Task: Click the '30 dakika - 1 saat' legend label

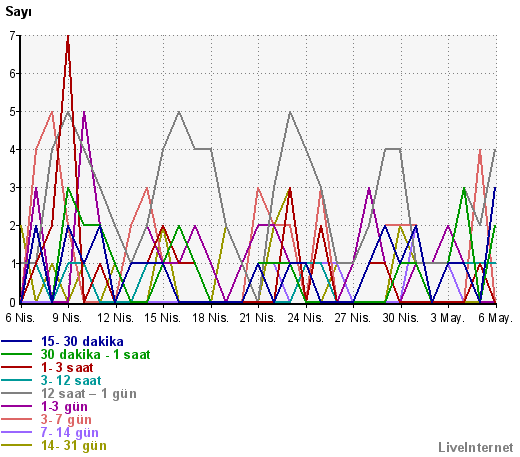Action: [x=95, y=355]
